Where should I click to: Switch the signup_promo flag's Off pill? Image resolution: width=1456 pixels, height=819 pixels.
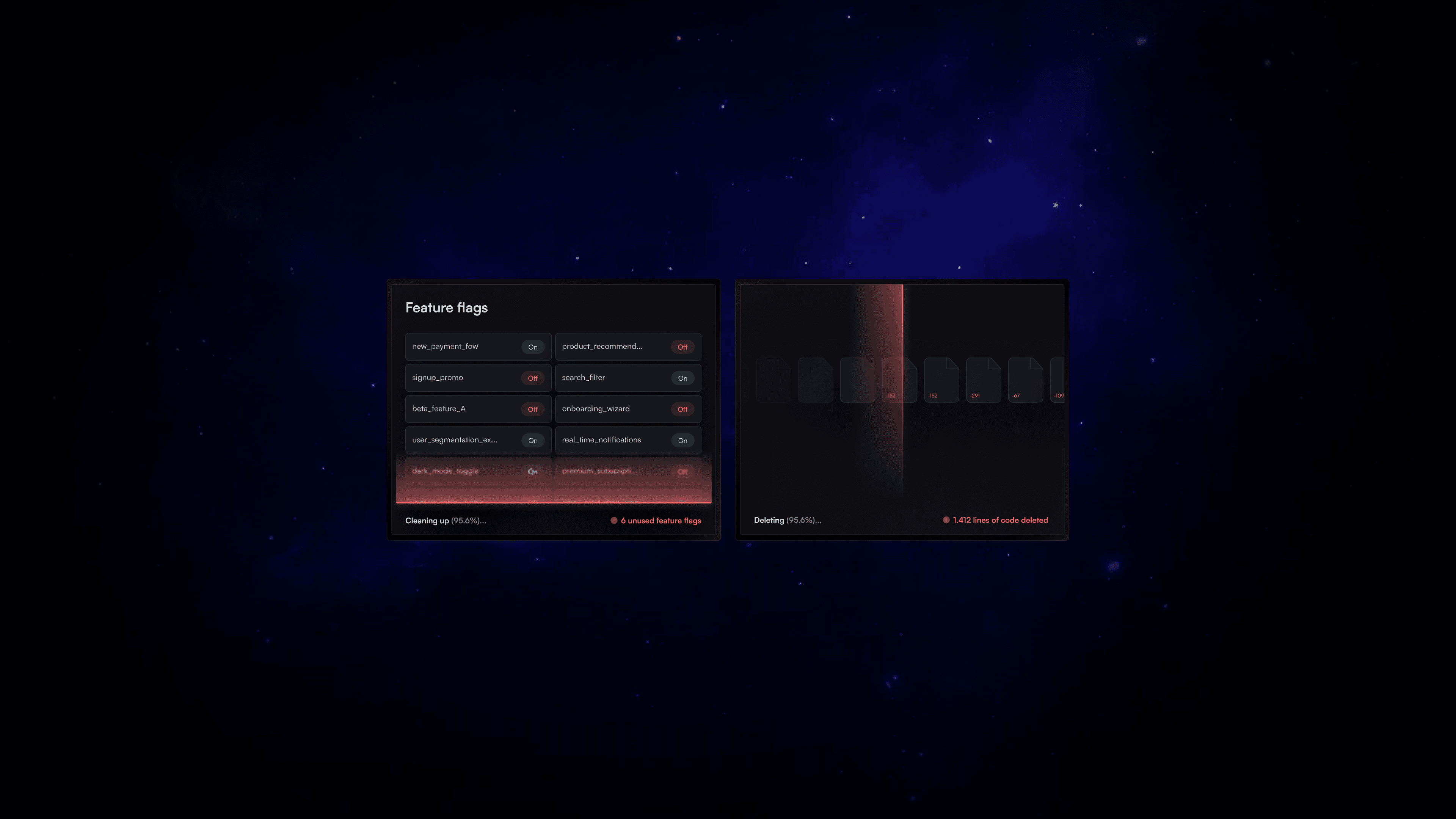(x=532, y=378)
